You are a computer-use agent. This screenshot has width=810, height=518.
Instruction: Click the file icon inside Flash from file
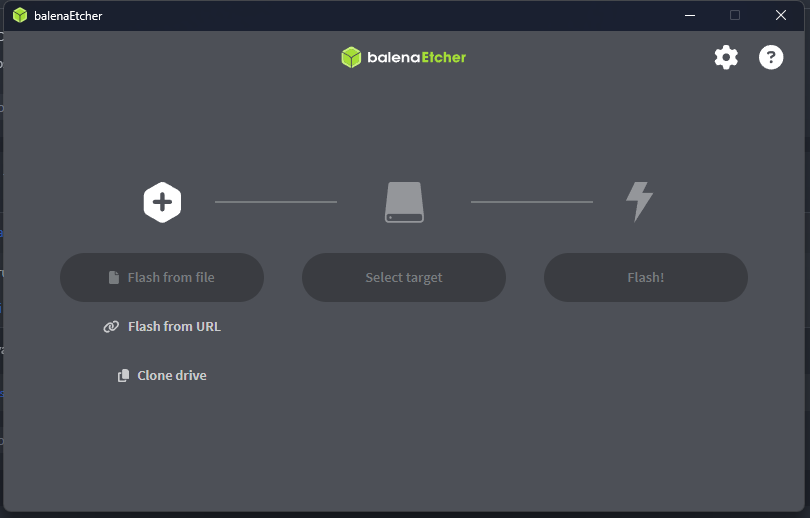[114, 278]
